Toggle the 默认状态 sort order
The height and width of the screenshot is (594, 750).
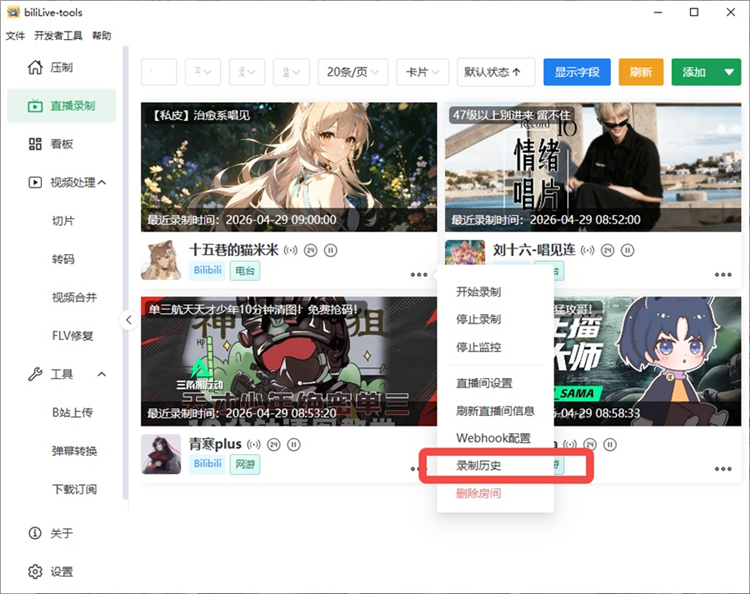[496, 72]
